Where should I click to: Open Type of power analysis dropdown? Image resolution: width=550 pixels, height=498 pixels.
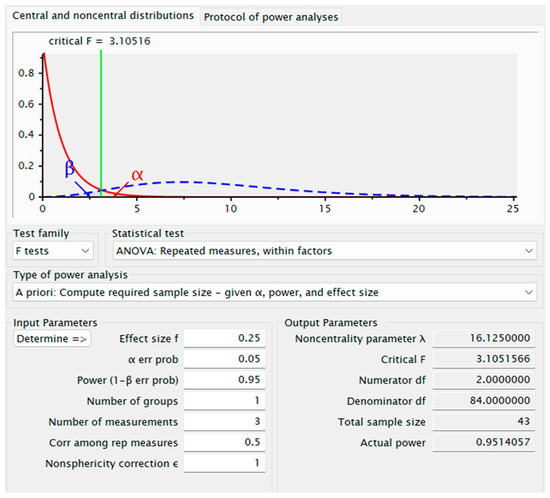click(x=275, y=292)
